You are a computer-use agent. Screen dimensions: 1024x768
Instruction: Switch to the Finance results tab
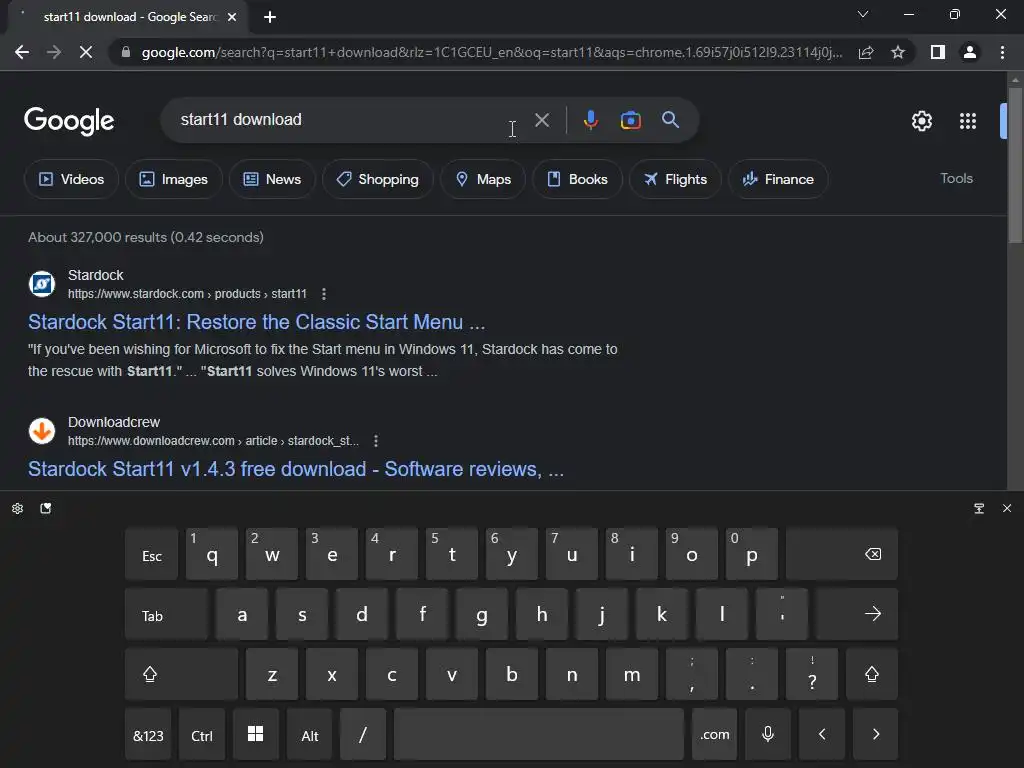click(778, 179)
